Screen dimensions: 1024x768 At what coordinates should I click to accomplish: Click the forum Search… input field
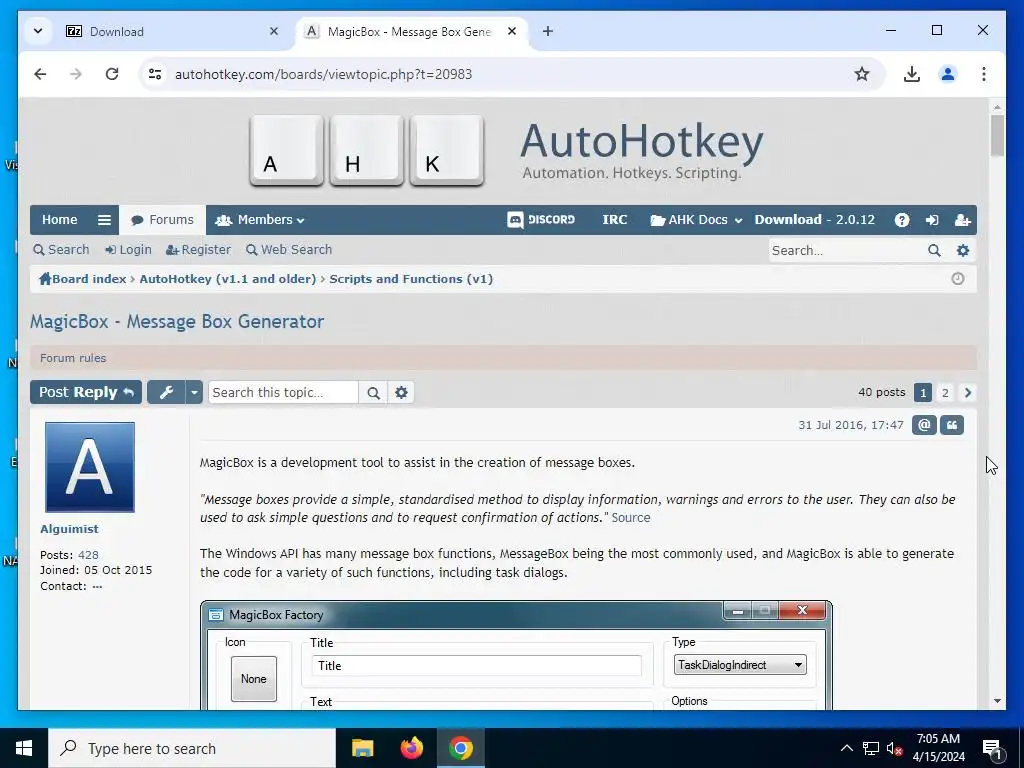coord(845,250)
